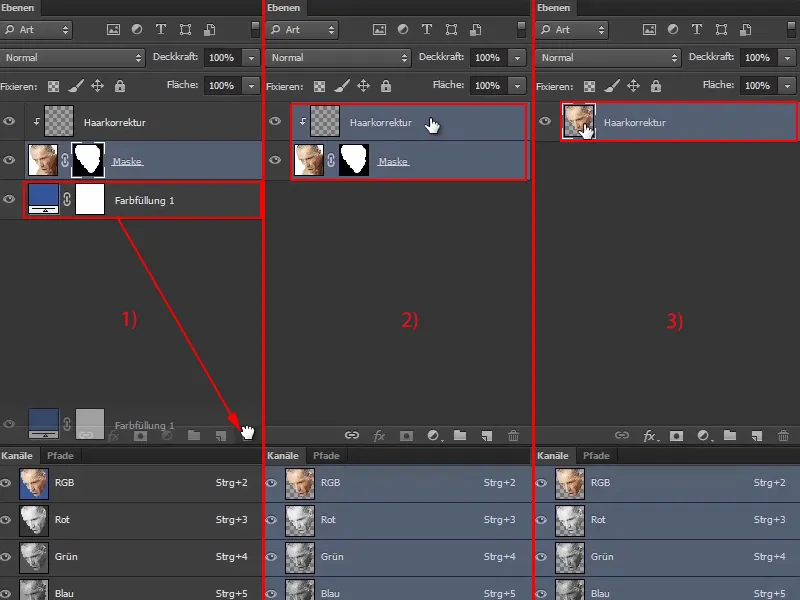The image size is (800, 600).
Task: Click Fläche 100% field in middle panel
Action: point(487,86)
